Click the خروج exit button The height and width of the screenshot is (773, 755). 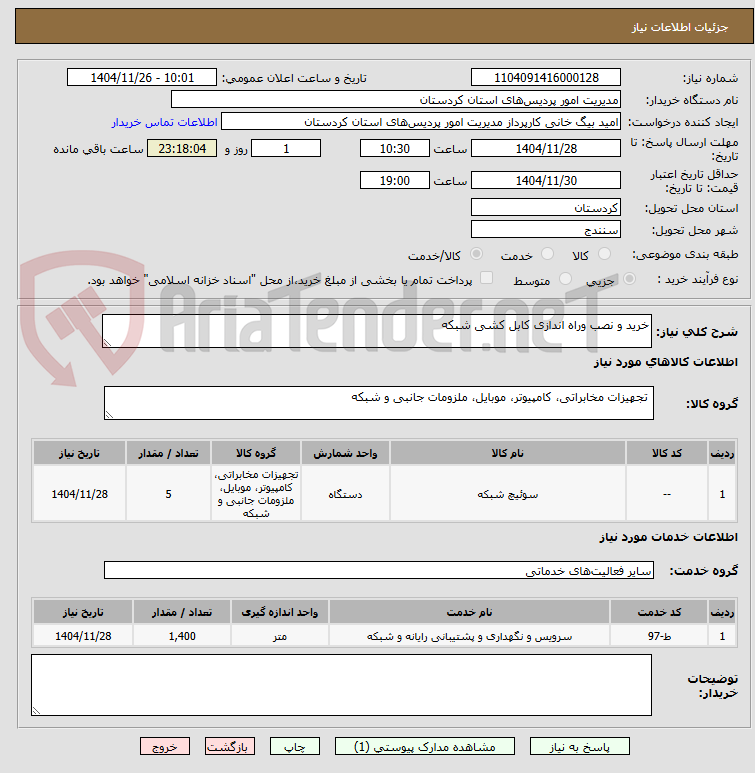click(x=165, y=746)
